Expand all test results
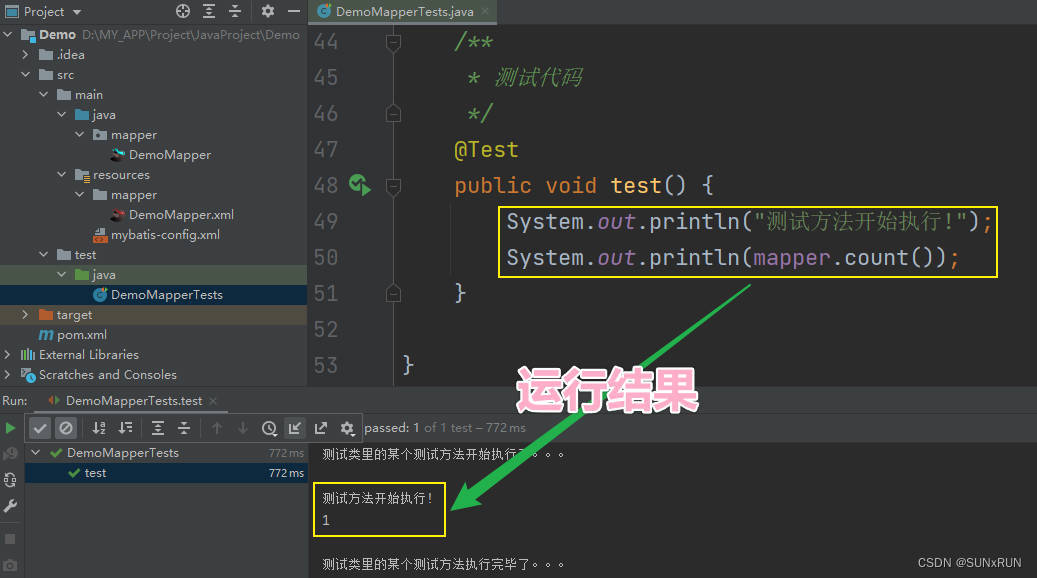Viewport: 1037px width, 578px height. point(157,428)
